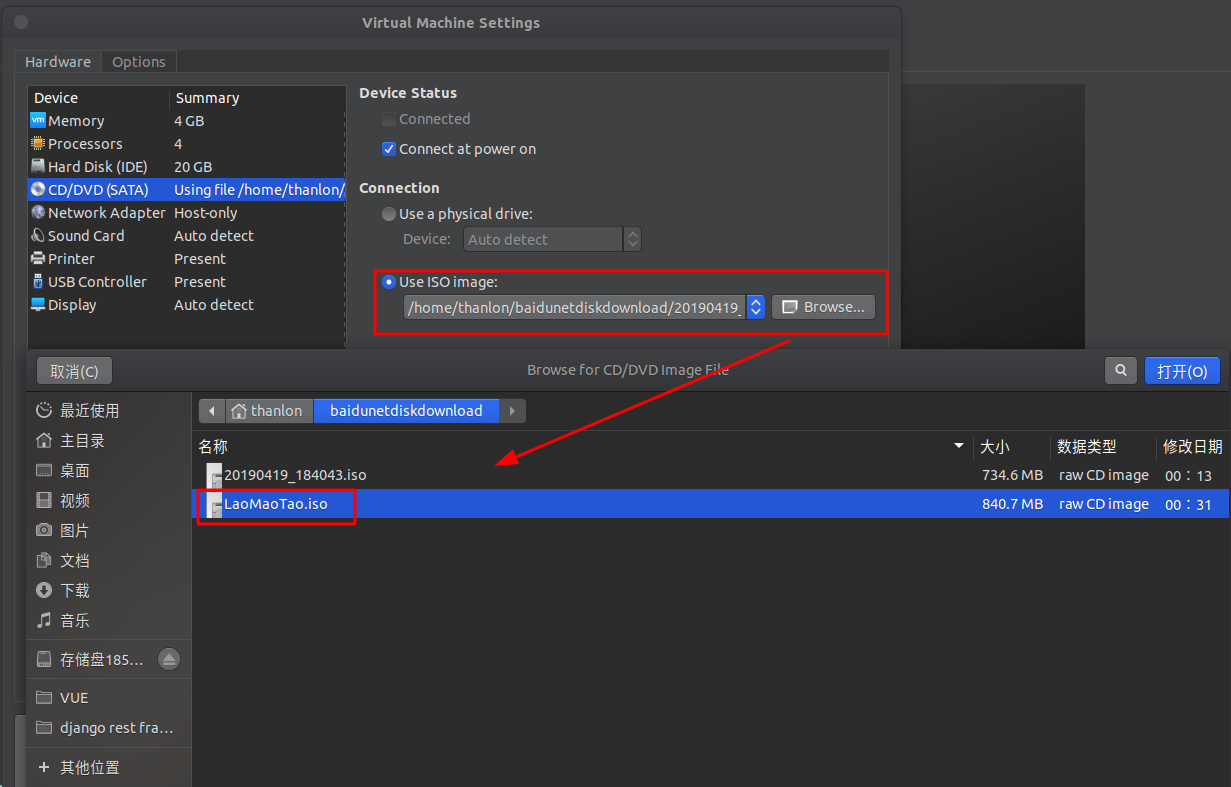Click Host-only summary value
This screenshot has width=1231, height=787.
click(206, 213)
